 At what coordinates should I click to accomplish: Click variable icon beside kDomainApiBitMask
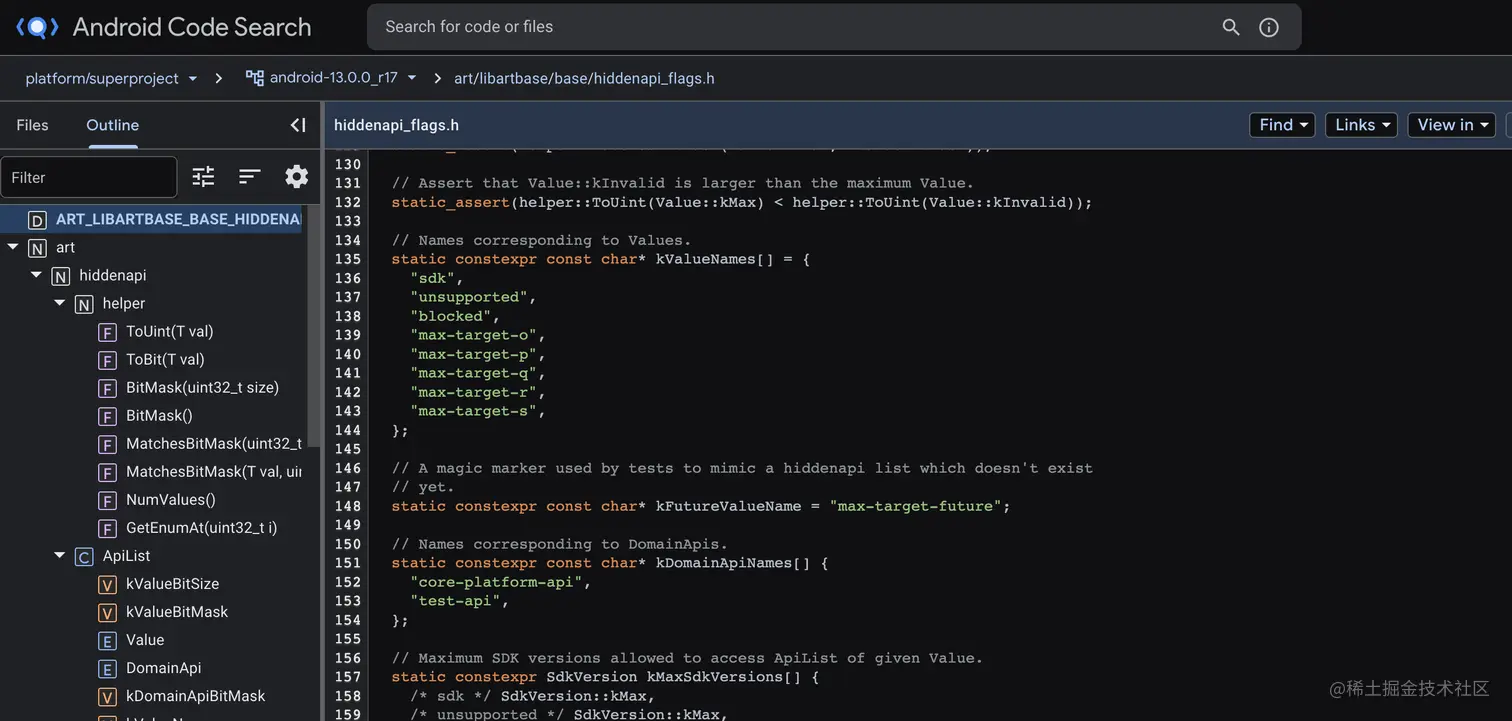pos(107,696)
